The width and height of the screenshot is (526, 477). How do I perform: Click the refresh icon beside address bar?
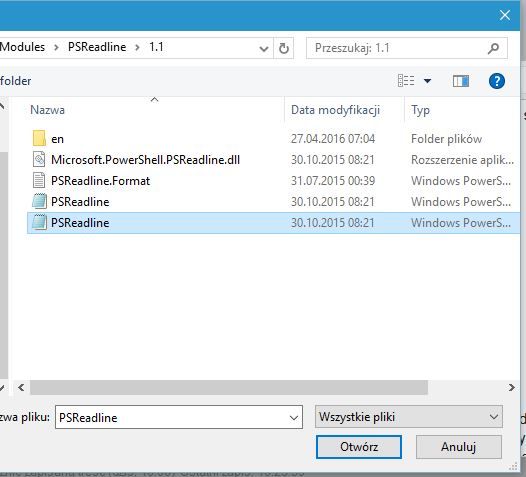point(284,48)
